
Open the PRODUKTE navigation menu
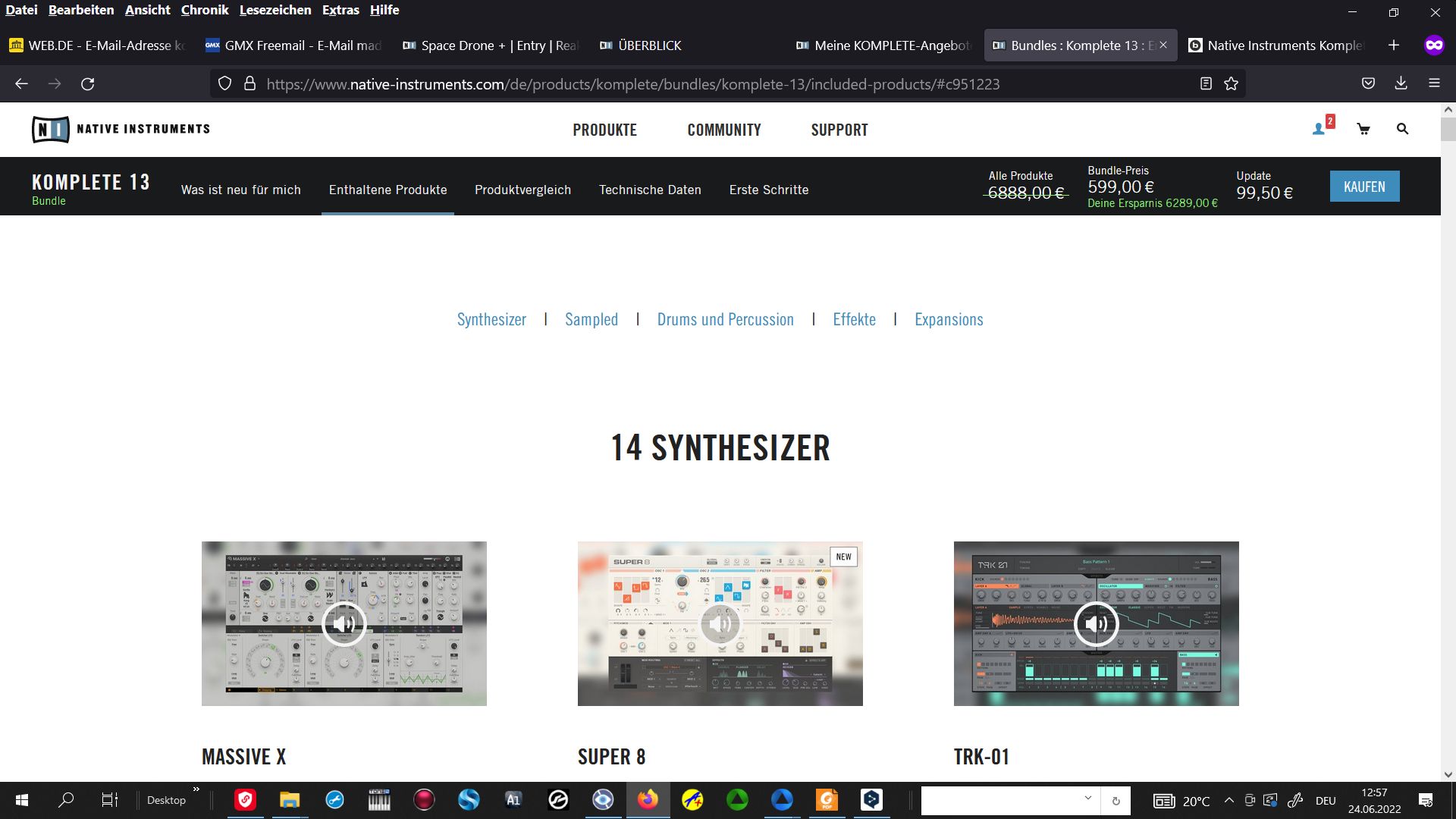pyautogui.click(x=604, y=130)
